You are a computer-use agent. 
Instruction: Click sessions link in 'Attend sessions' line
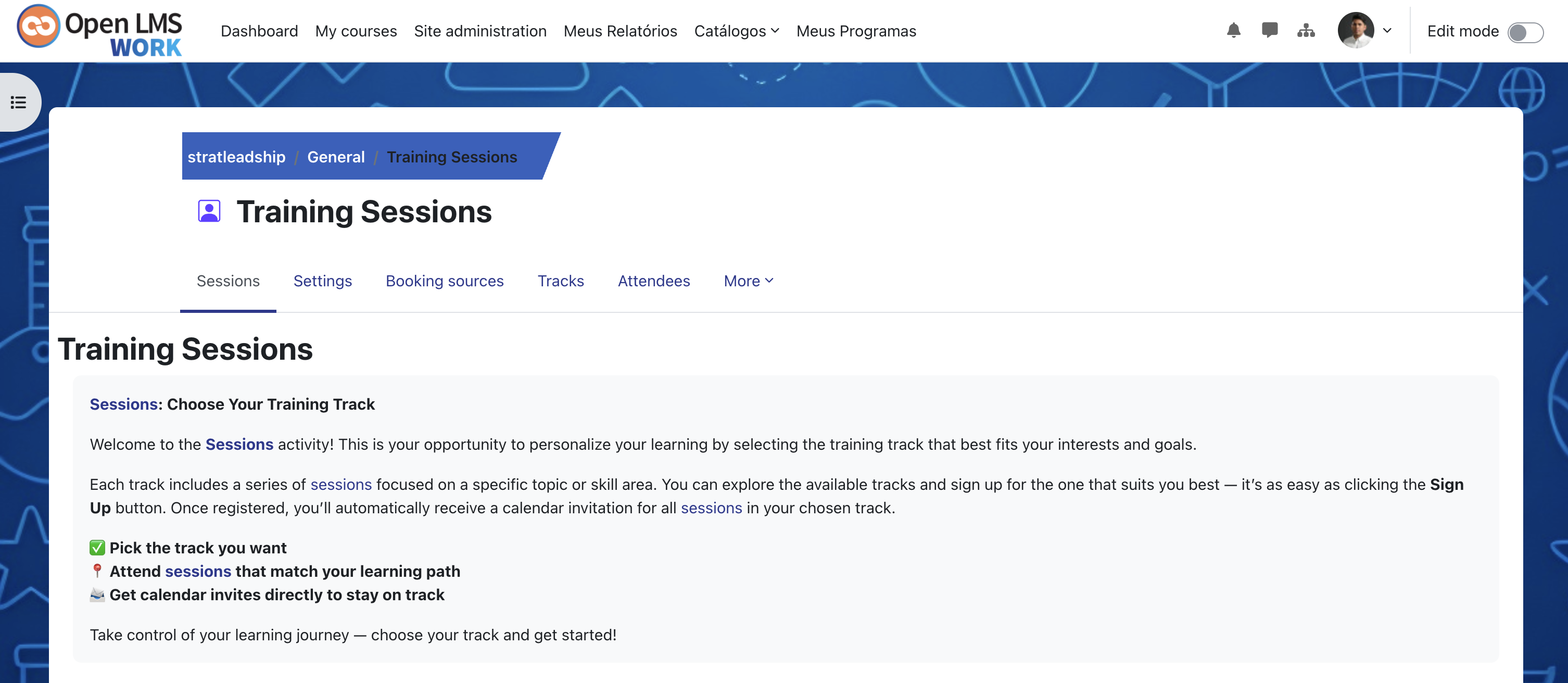[x=198, y=571]
